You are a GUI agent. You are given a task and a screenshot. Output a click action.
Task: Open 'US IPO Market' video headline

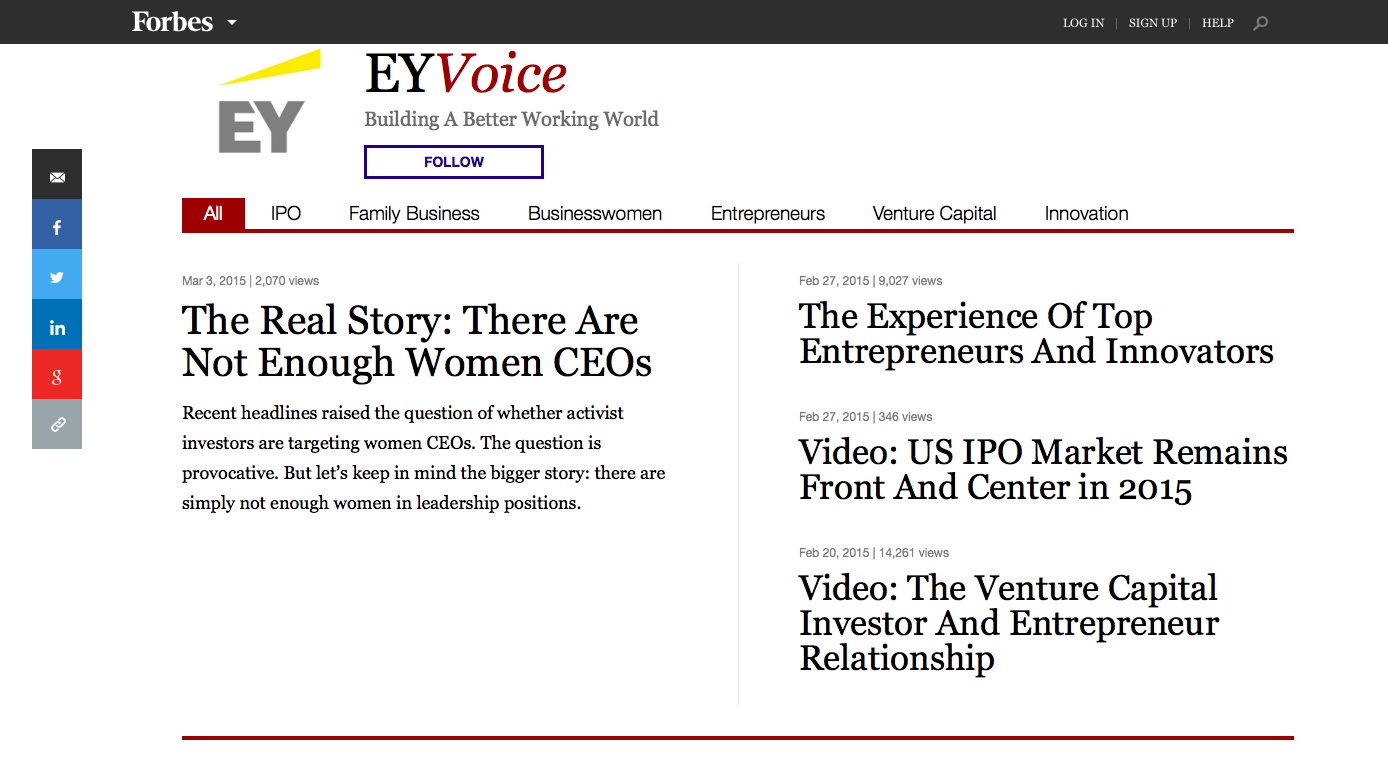1042,470
